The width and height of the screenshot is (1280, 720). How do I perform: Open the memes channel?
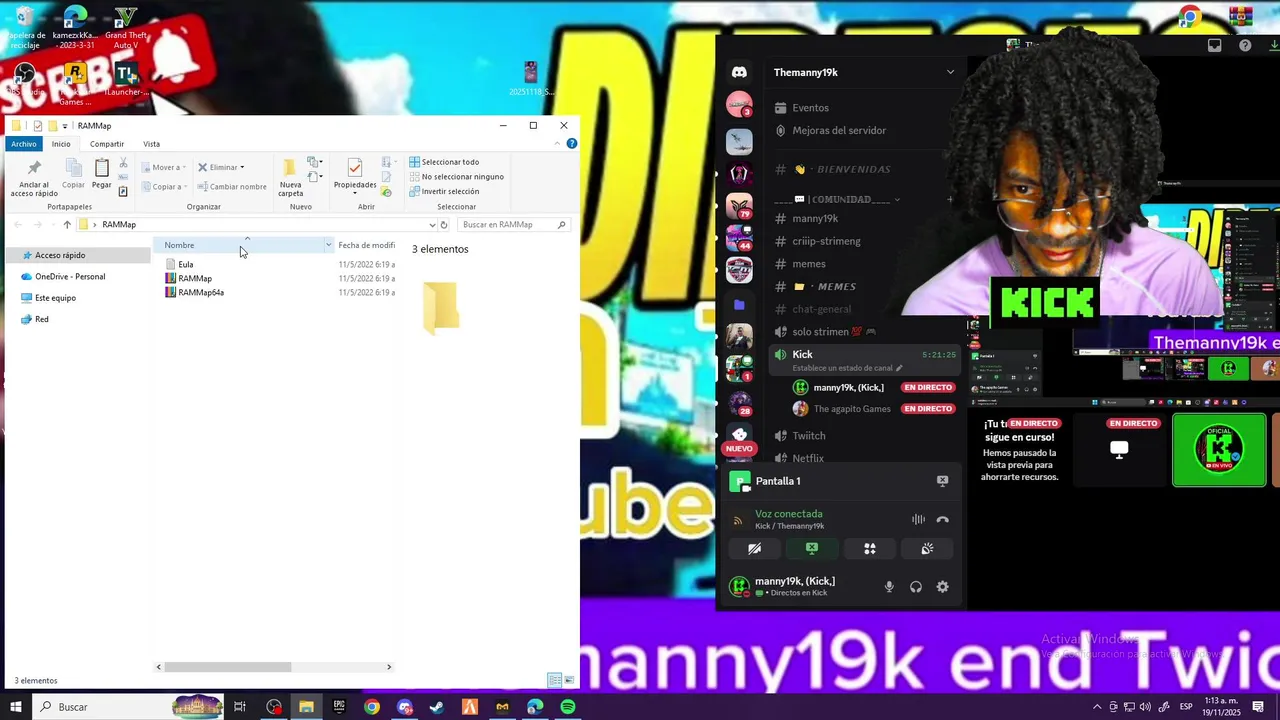pos(809,264)
